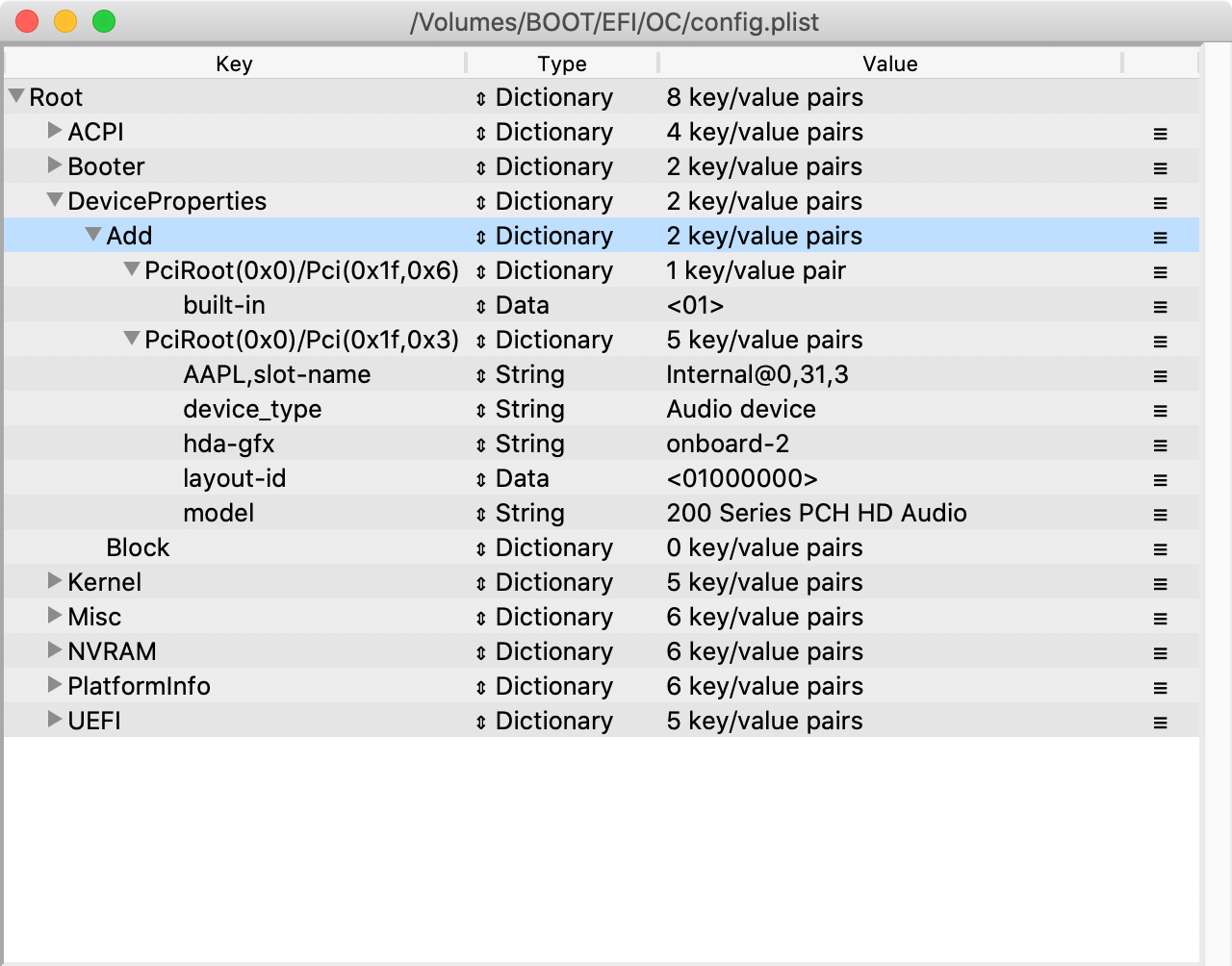Collapse the DeviceProperties section
1232x966 pixels.
55,200
